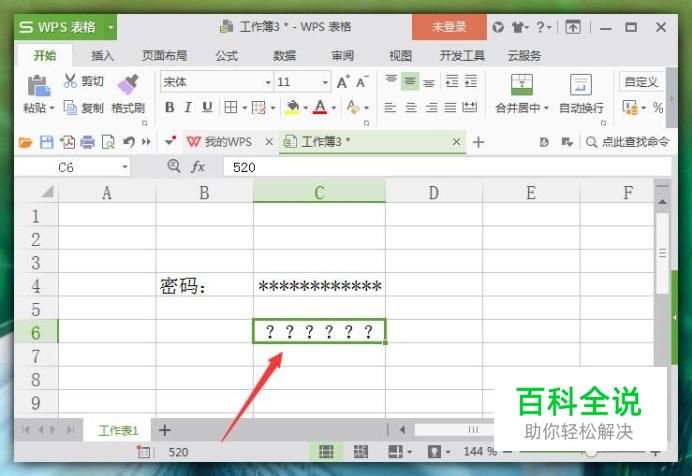Toggle vertical middle alignment

pos(410,81)
